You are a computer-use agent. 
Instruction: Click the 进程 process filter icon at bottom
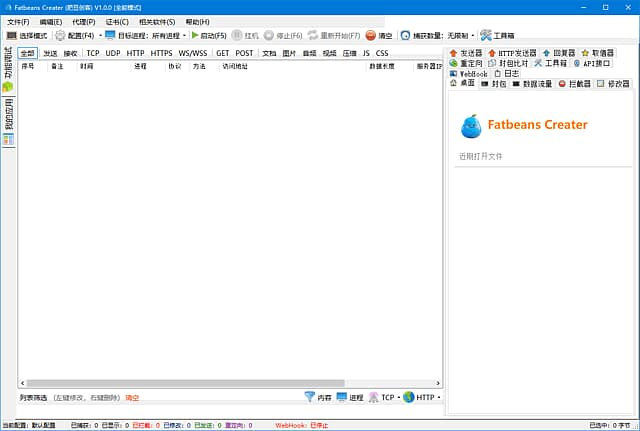[x=342, y=397]
